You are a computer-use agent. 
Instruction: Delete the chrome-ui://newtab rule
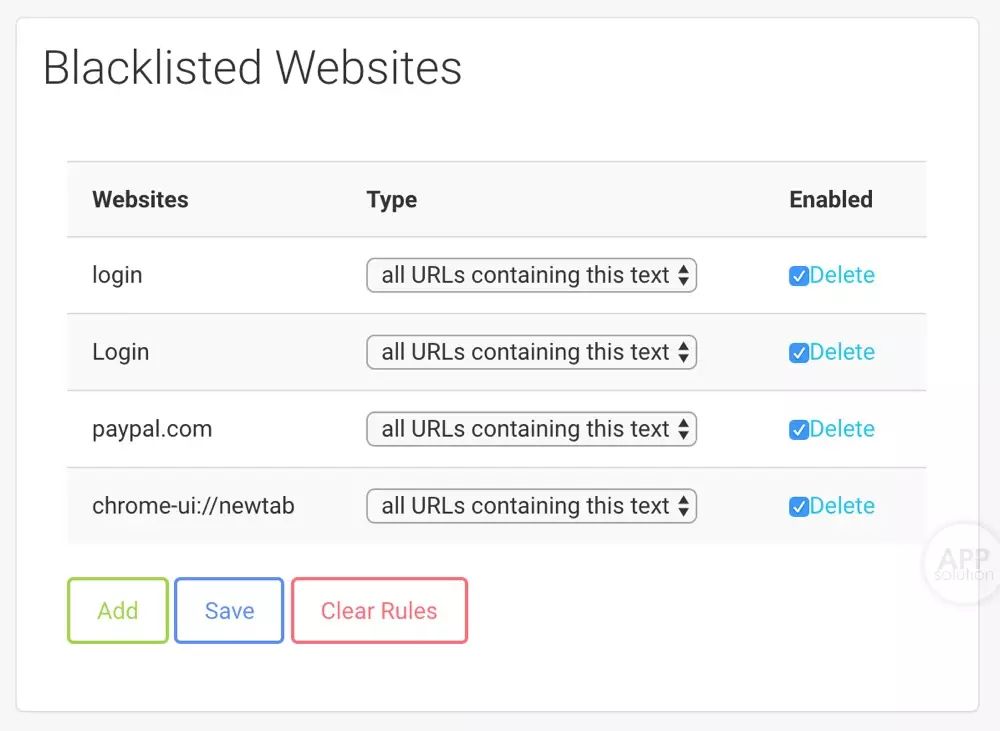(842, 506)
